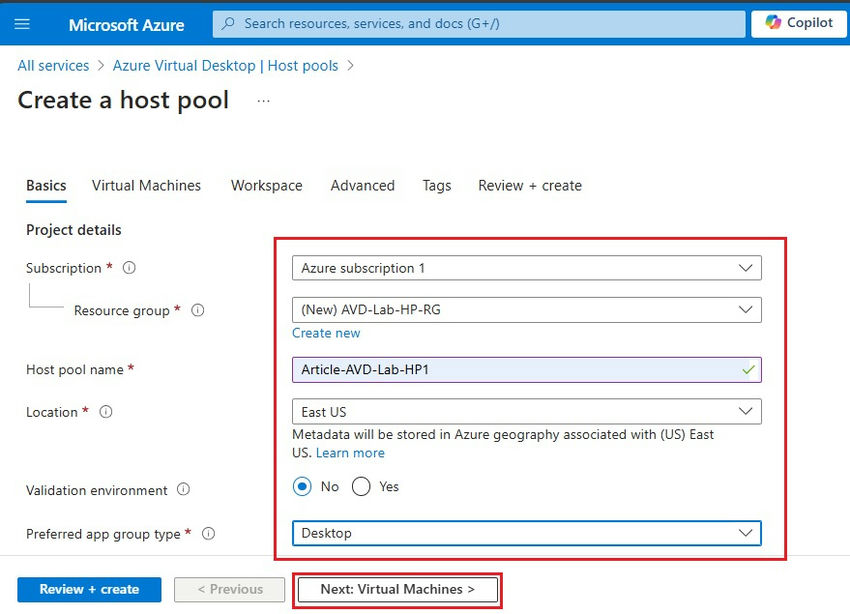Switch to the Virtual Machines tab
Screen dimensions: 850x614
[x=145, y=186]
